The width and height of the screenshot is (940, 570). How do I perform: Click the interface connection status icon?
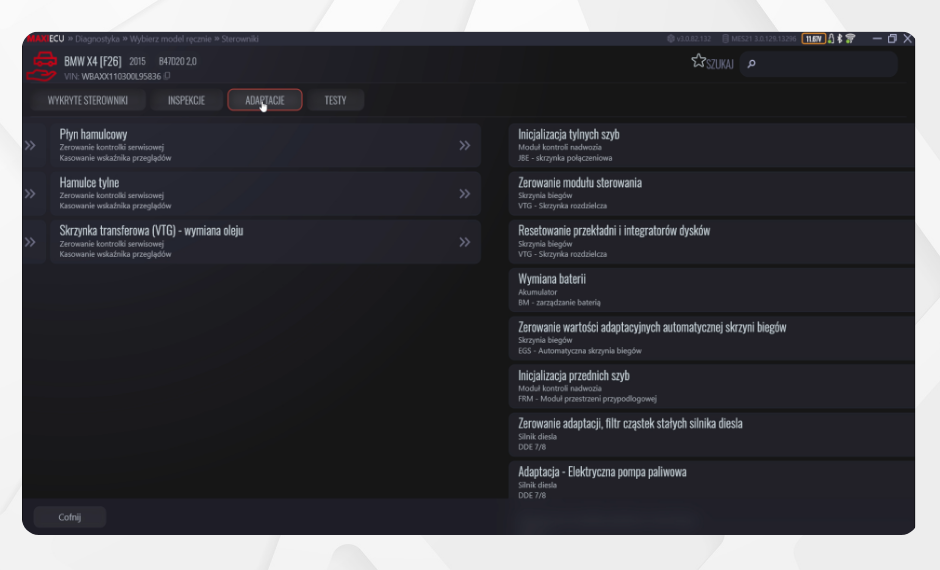[x=831, y=38]
